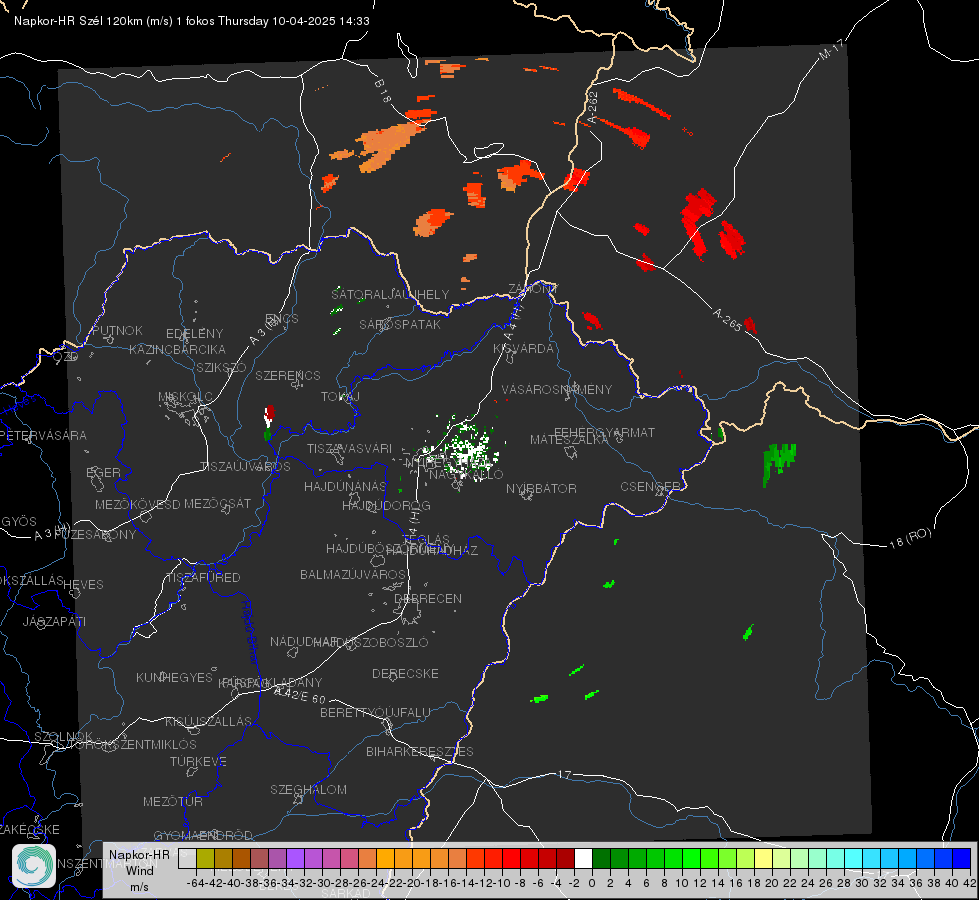Click the MEZŐTÚR label

(x=172, y=801)
